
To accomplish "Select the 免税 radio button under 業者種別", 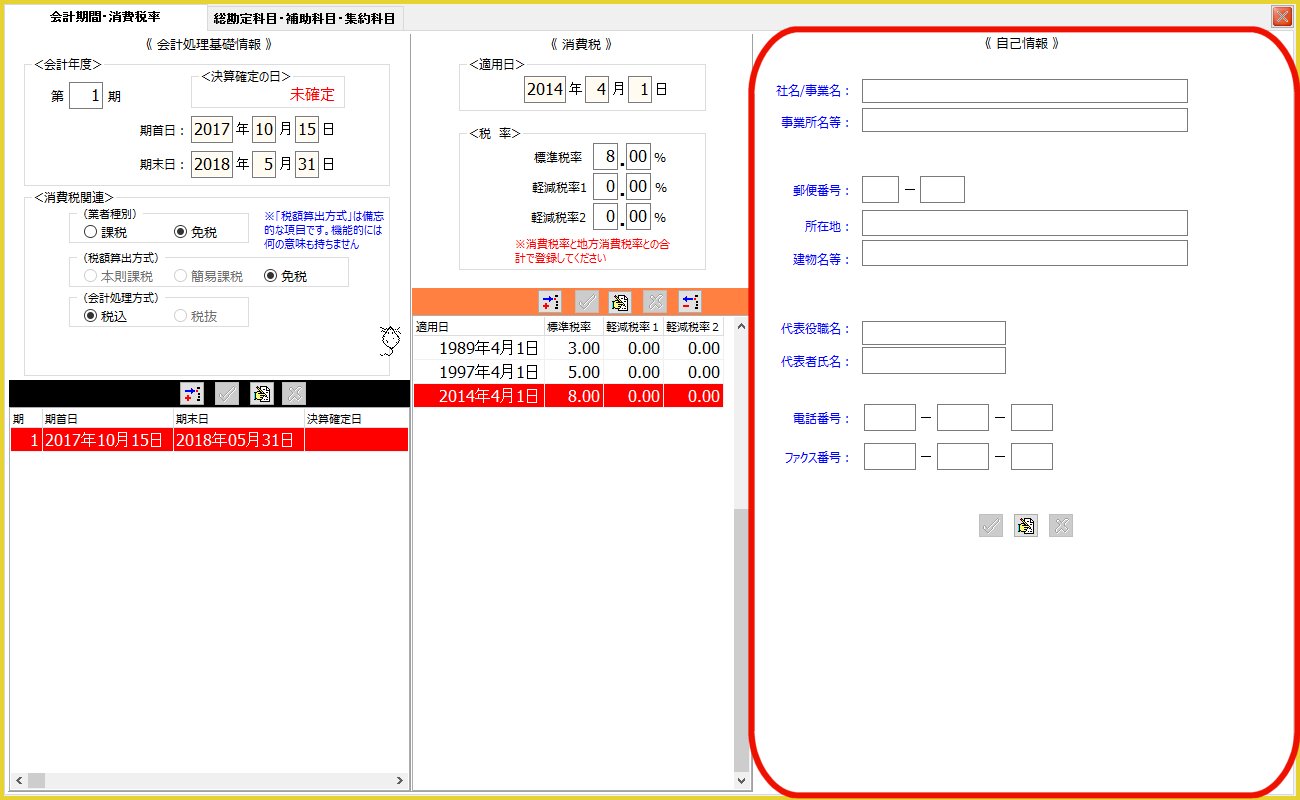I will [x=181, y=232].
